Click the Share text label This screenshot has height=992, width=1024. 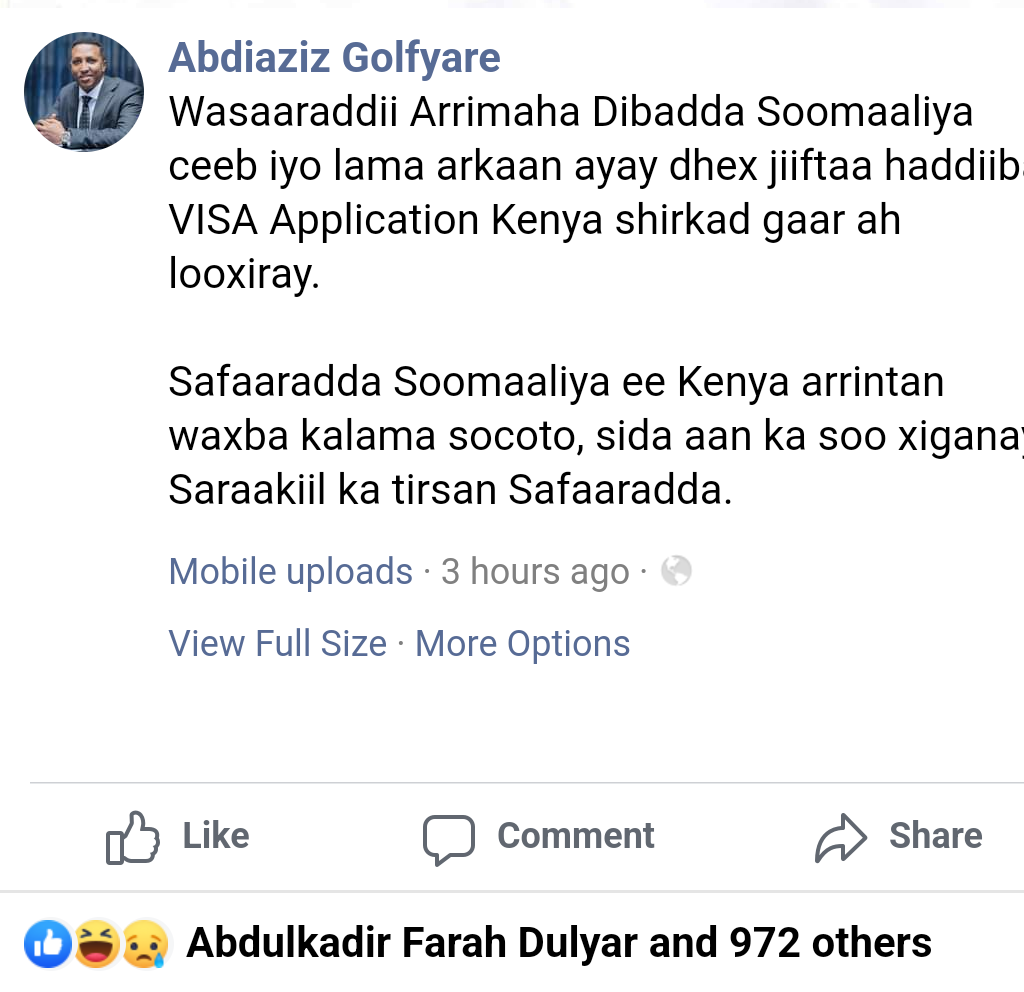click(935, 836)
